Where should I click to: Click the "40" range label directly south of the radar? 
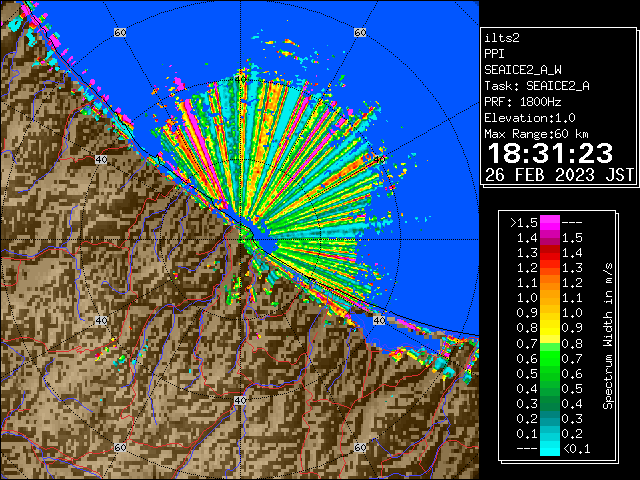240,400
